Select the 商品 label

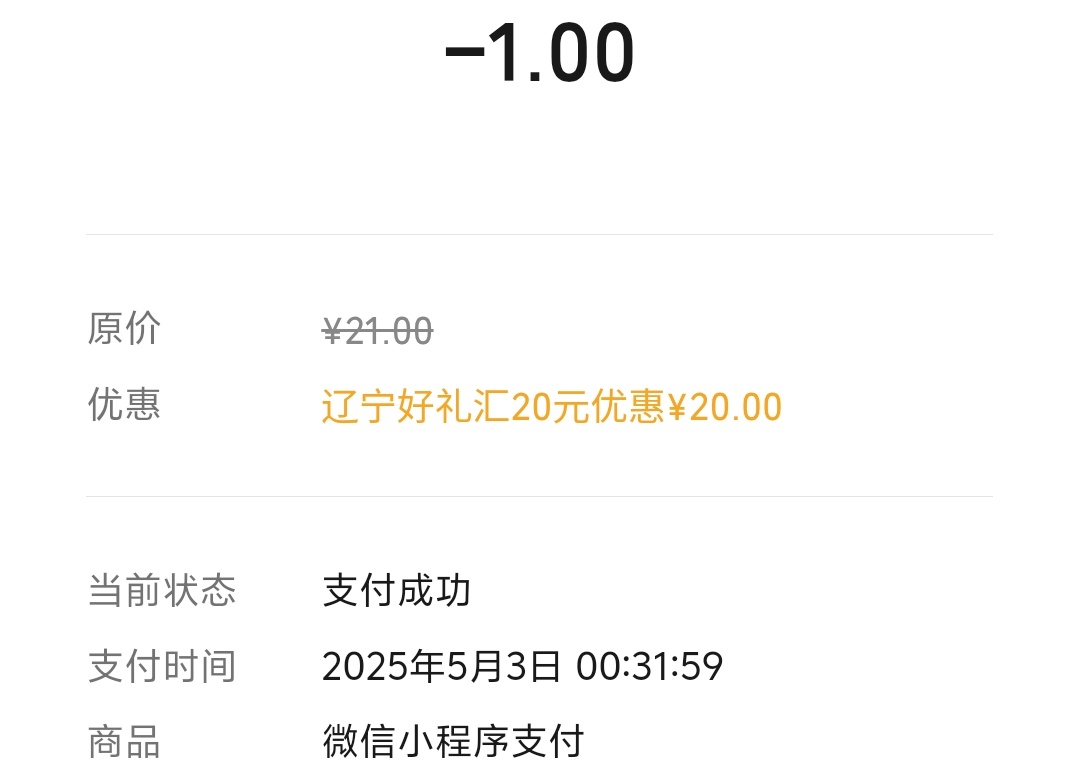(124, 742)
